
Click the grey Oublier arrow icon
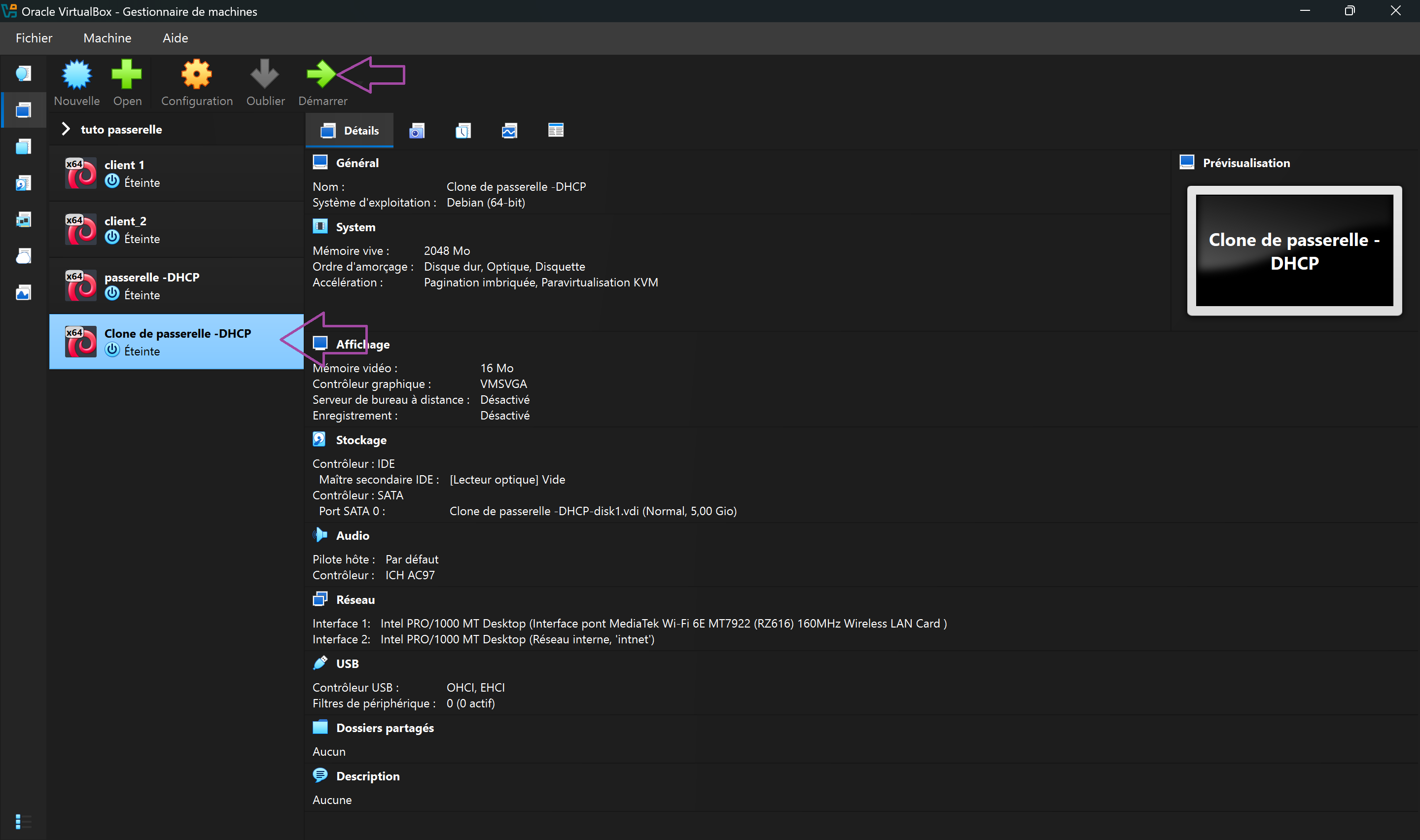coord(265,75)
